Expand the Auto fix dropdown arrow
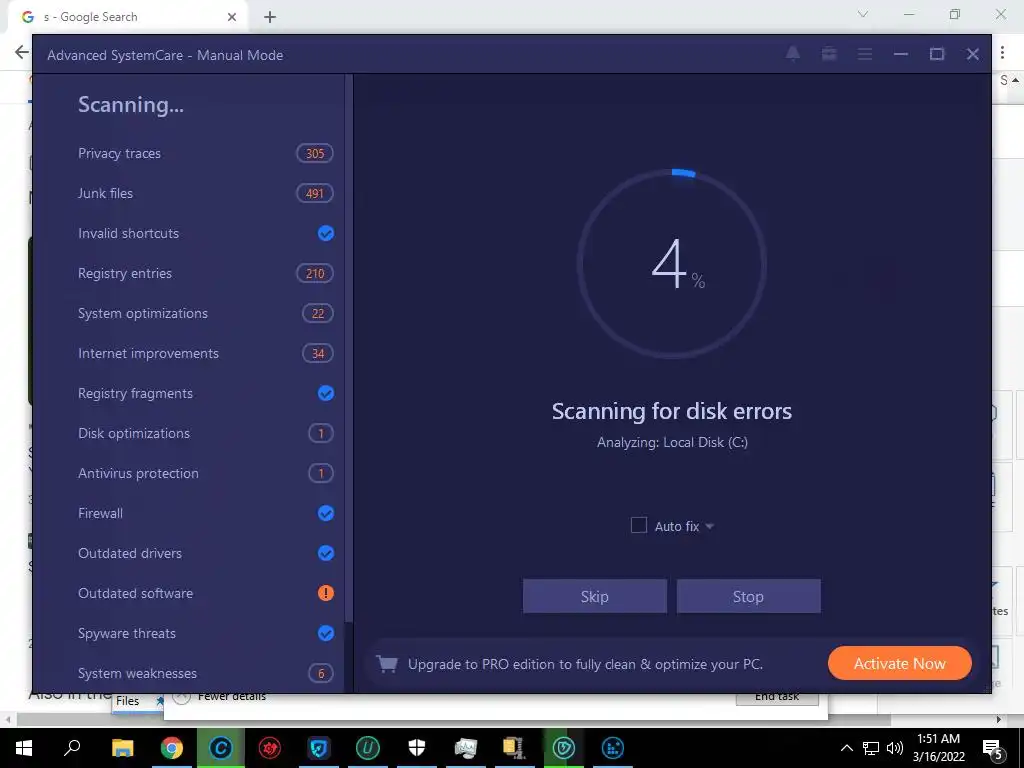This screenshot has height=768, width=1024. (x=710, y=526)
